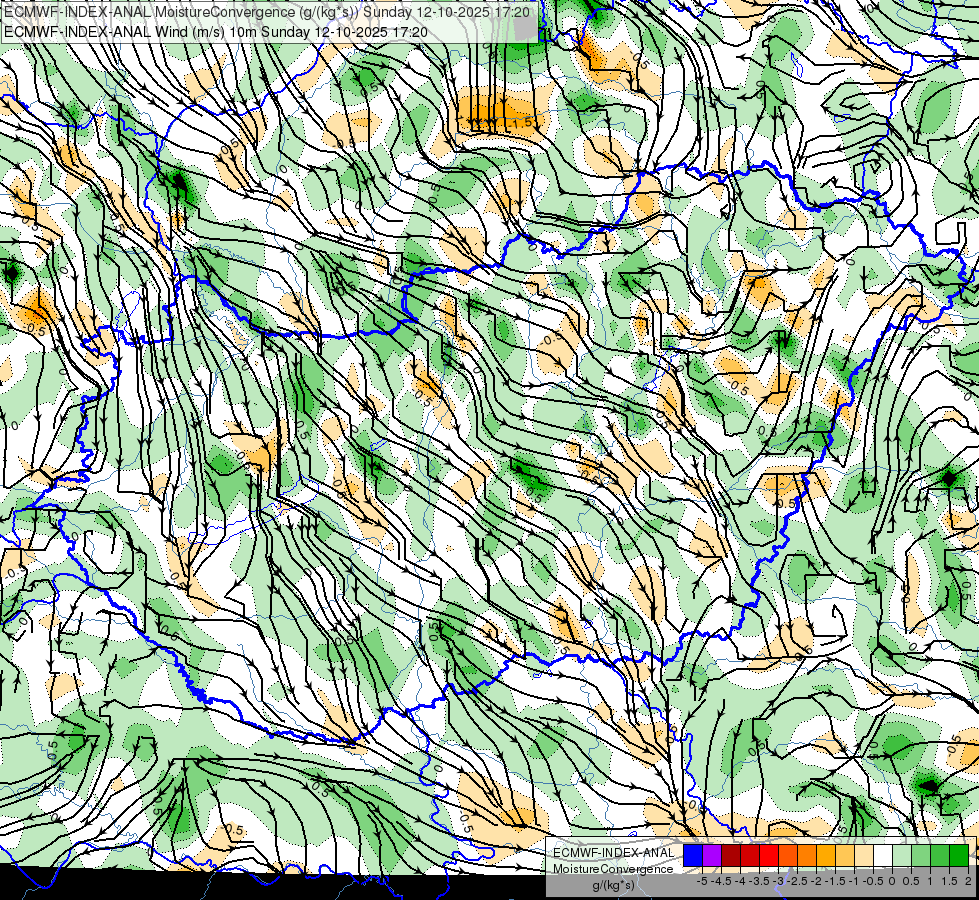Click the white legend swatch
The image size is (979, 900).
(883, 855)
